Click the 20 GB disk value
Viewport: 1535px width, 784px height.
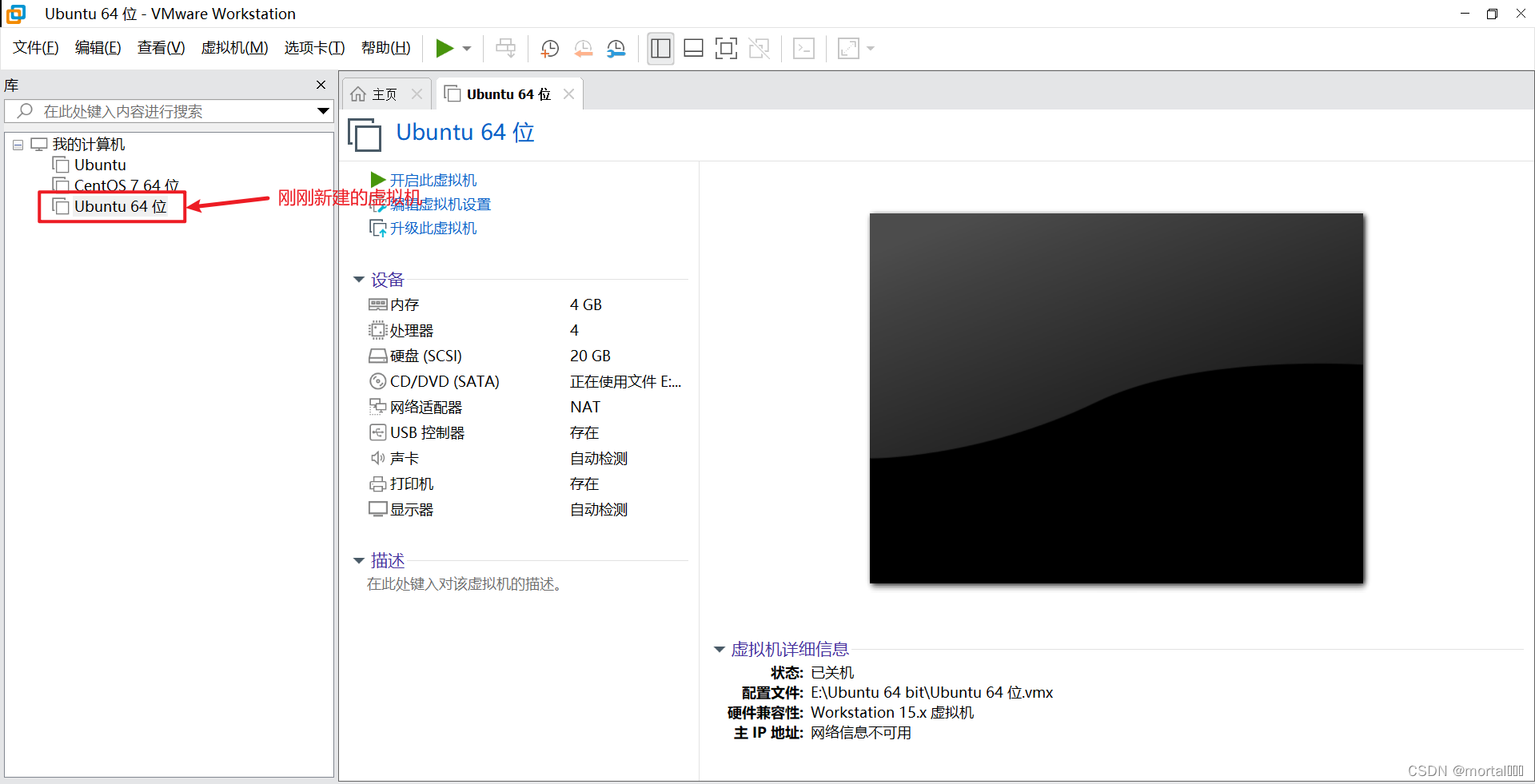[x=590, y=356]
